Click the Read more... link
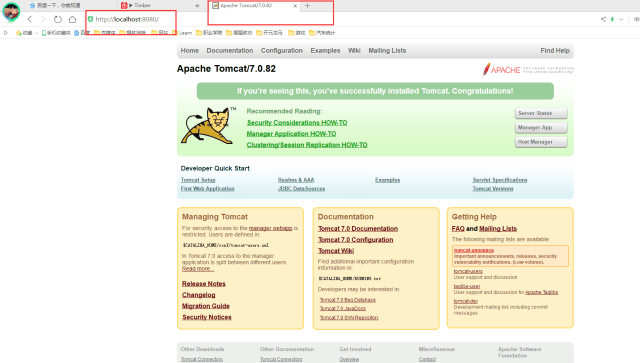The image size is (640, 363). click(x=198, y=269)
